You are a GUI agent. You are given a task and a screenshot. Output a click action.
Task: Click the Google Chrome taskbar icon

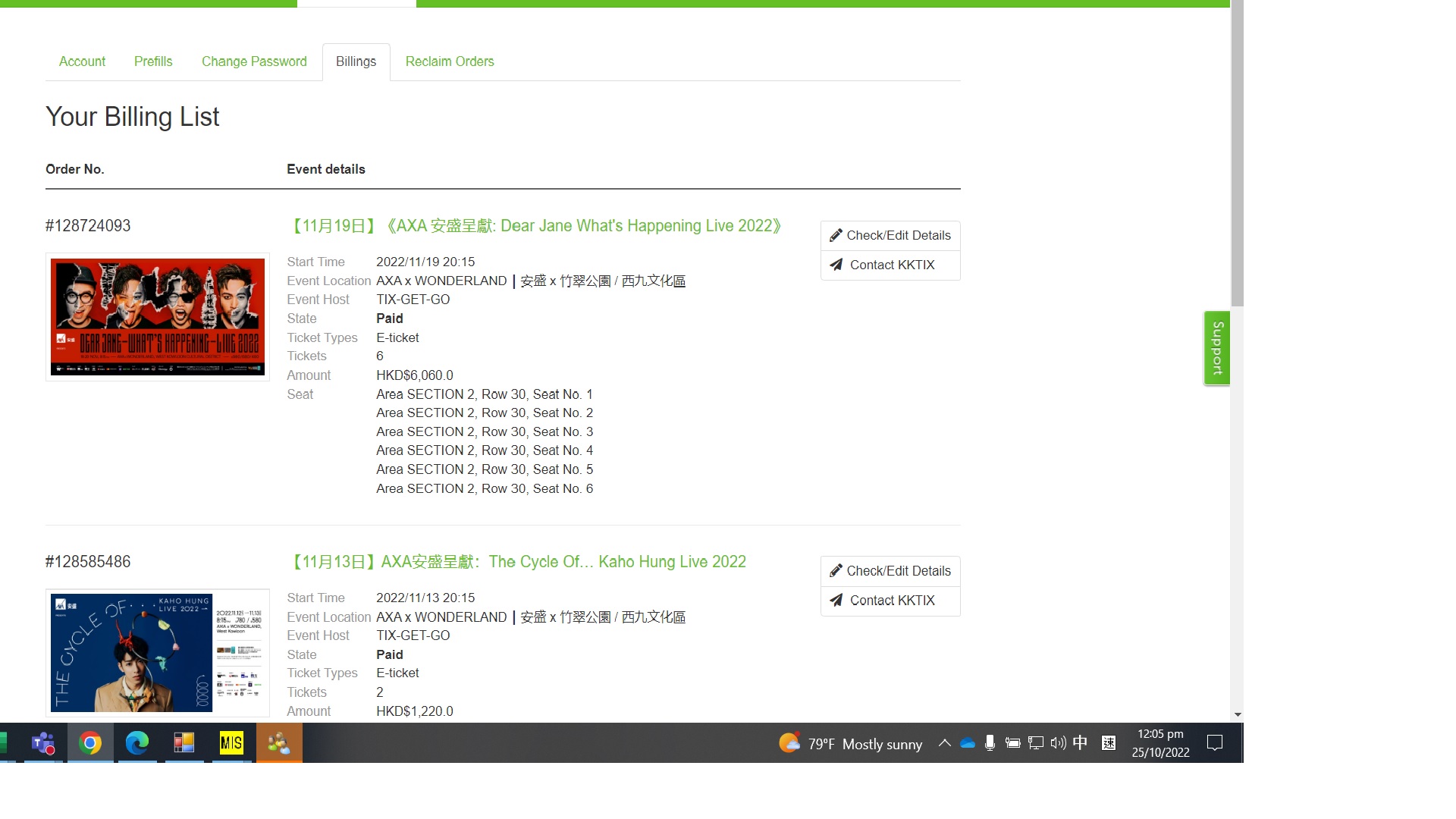90,743
